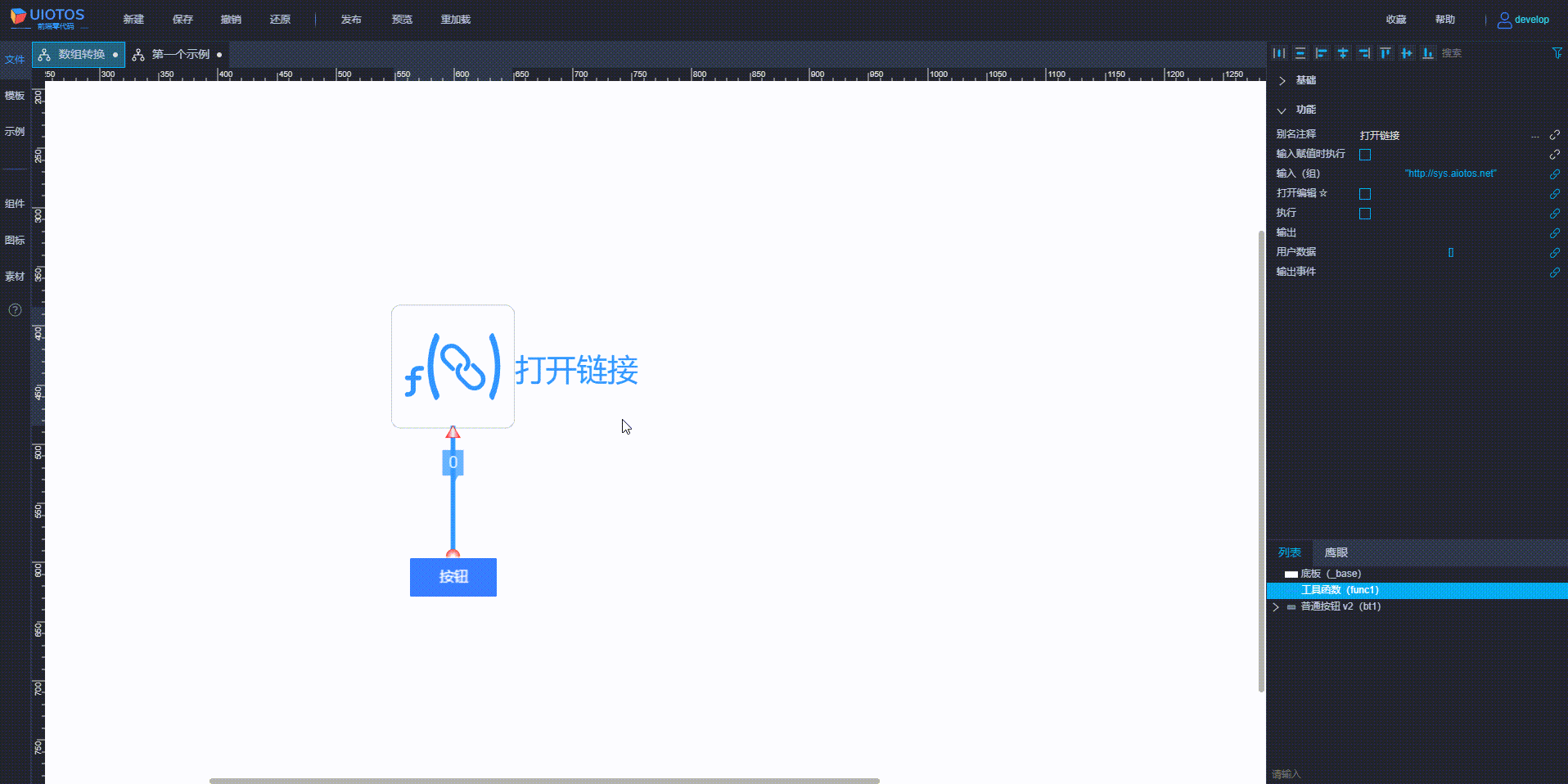Click the http://sys.aiotos.net input value link
Image resolution: width=1568 pixels, height=784 pixels.
[1449, 173]
